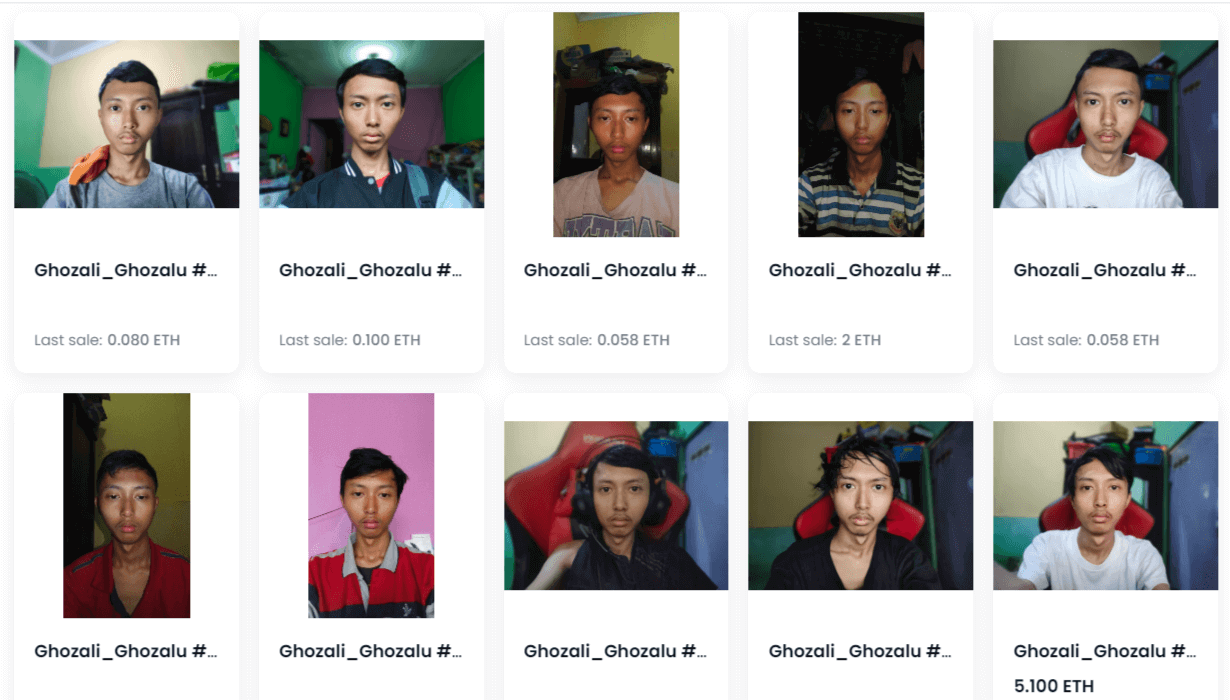Click the Last sale 0.100 ETH text
This screenshot has width=1230, height=700.
tap(350, 340)
